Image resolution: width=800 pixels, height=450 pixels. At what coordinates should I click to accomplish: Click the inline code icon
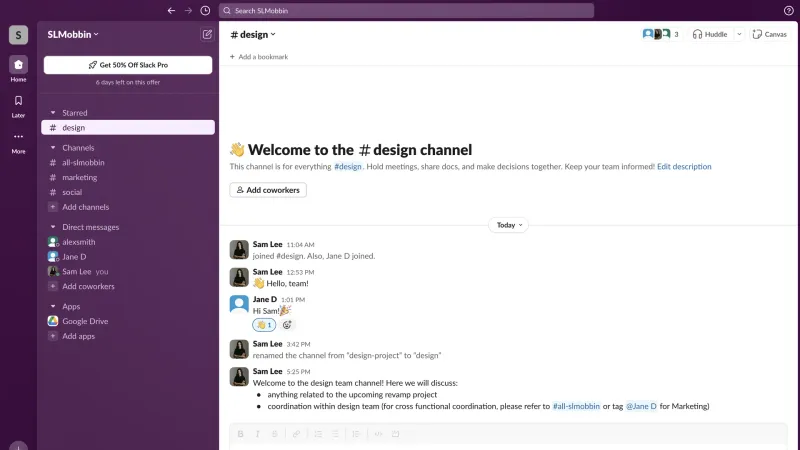click(378, 434)
